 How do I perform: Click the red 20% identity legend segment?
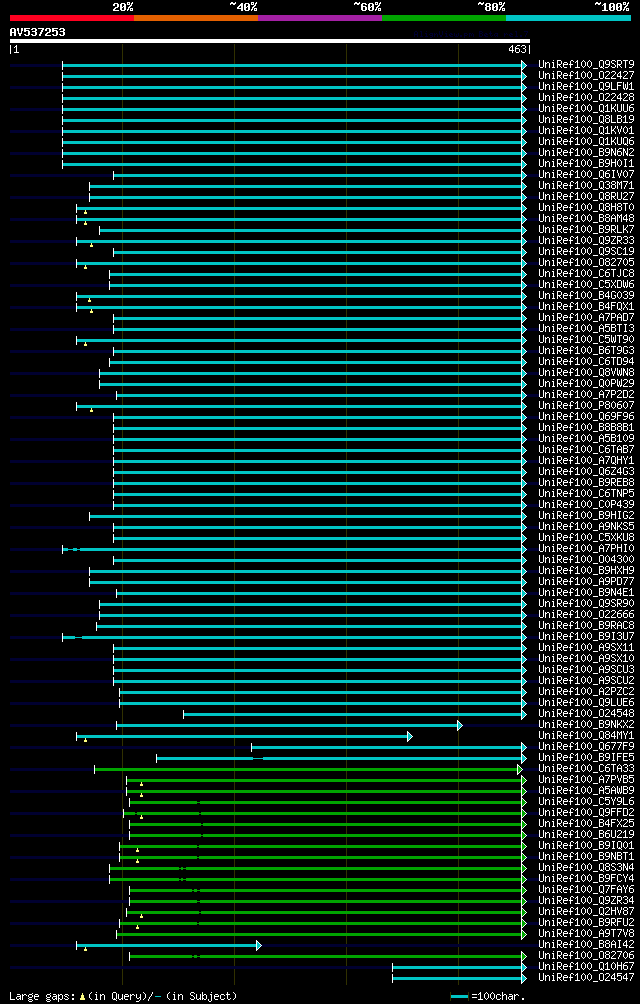tap(72, 18)
